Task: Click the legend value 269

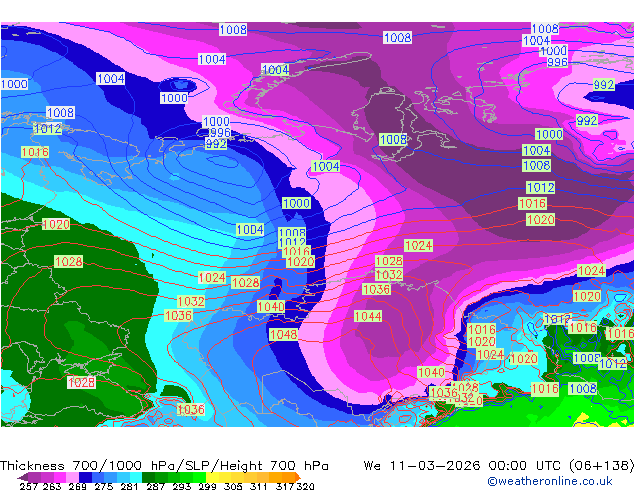Action: pos(78,486)
